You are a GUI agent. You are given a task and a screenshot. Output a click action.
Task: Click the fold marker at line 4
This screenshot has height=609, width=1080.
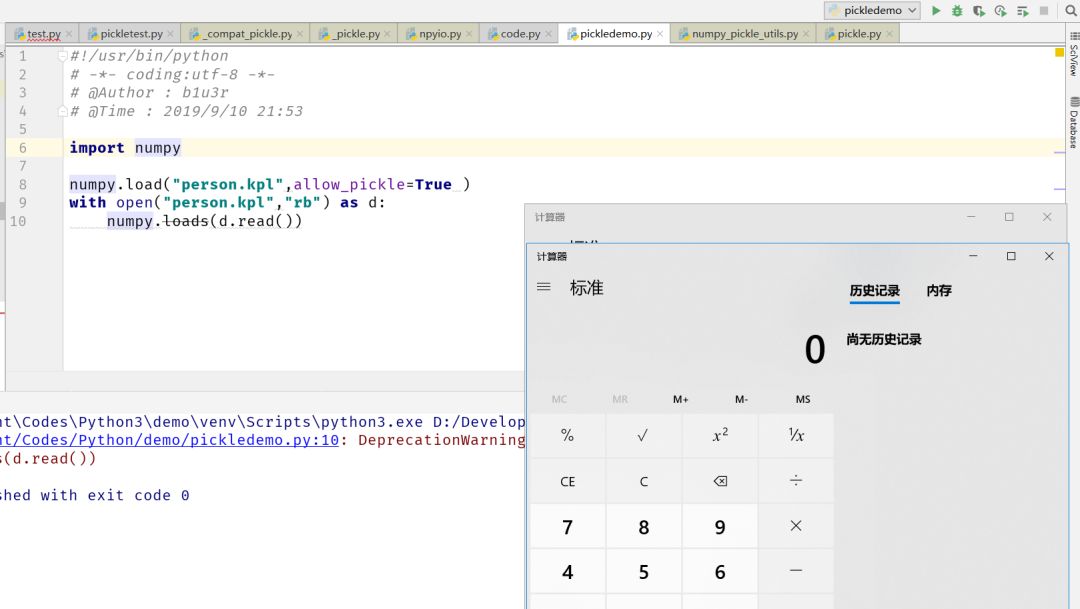tap(63, 110)
